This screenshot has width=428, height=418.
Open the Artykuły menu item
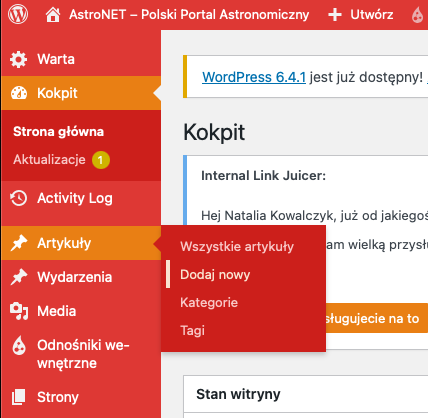(x=81, y=243)
